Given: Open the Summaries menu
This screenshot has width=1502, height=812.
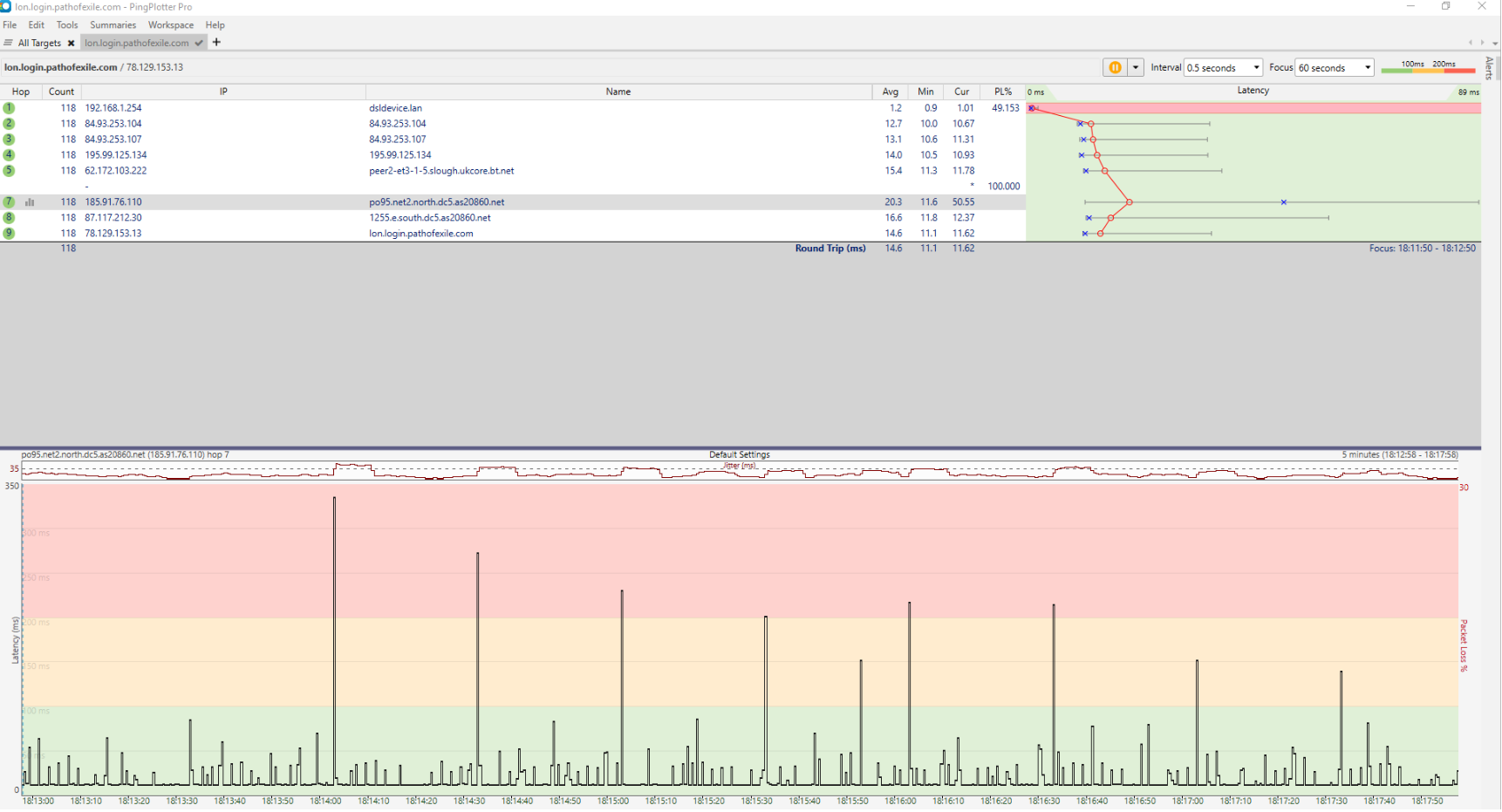Looking at the screenshot, I should coord(113,25).
